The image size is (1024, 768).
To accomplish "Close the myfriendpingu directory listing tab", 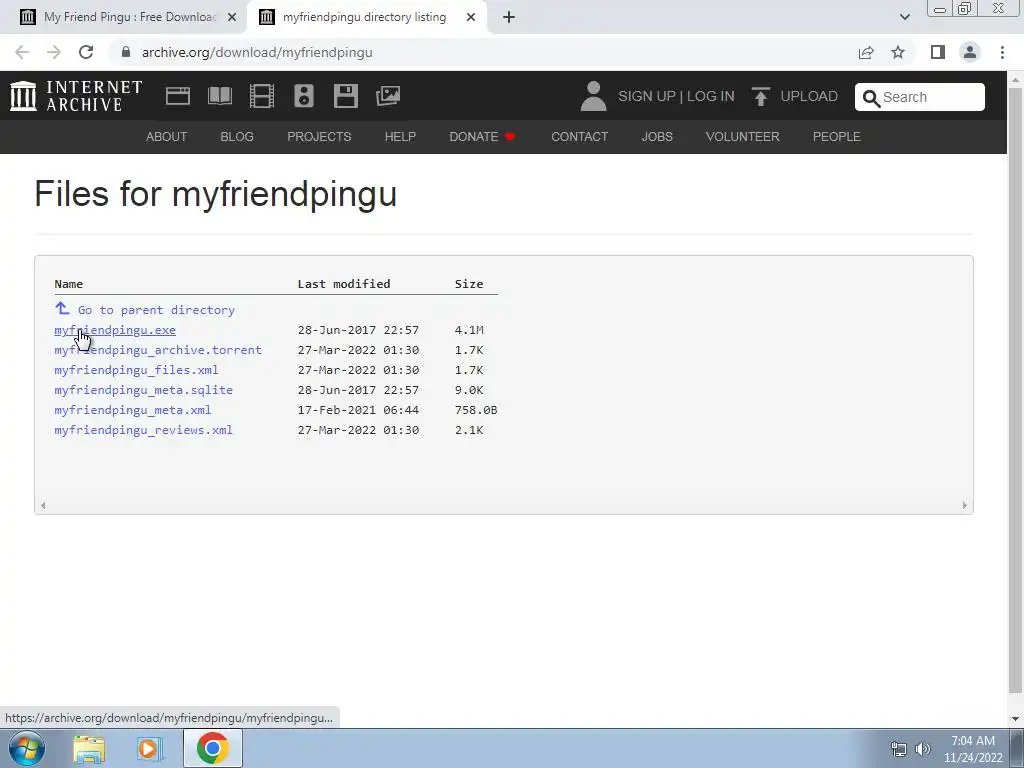I will point(471,18).
